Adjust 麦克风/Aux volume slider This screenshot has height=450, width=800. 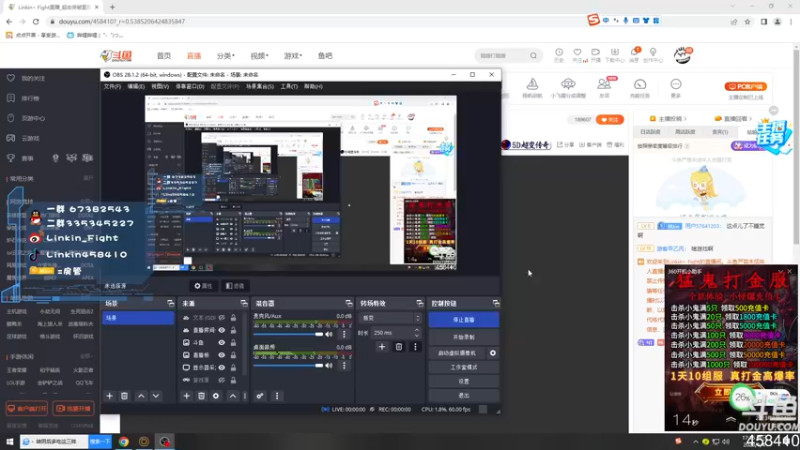coord(288,335)
